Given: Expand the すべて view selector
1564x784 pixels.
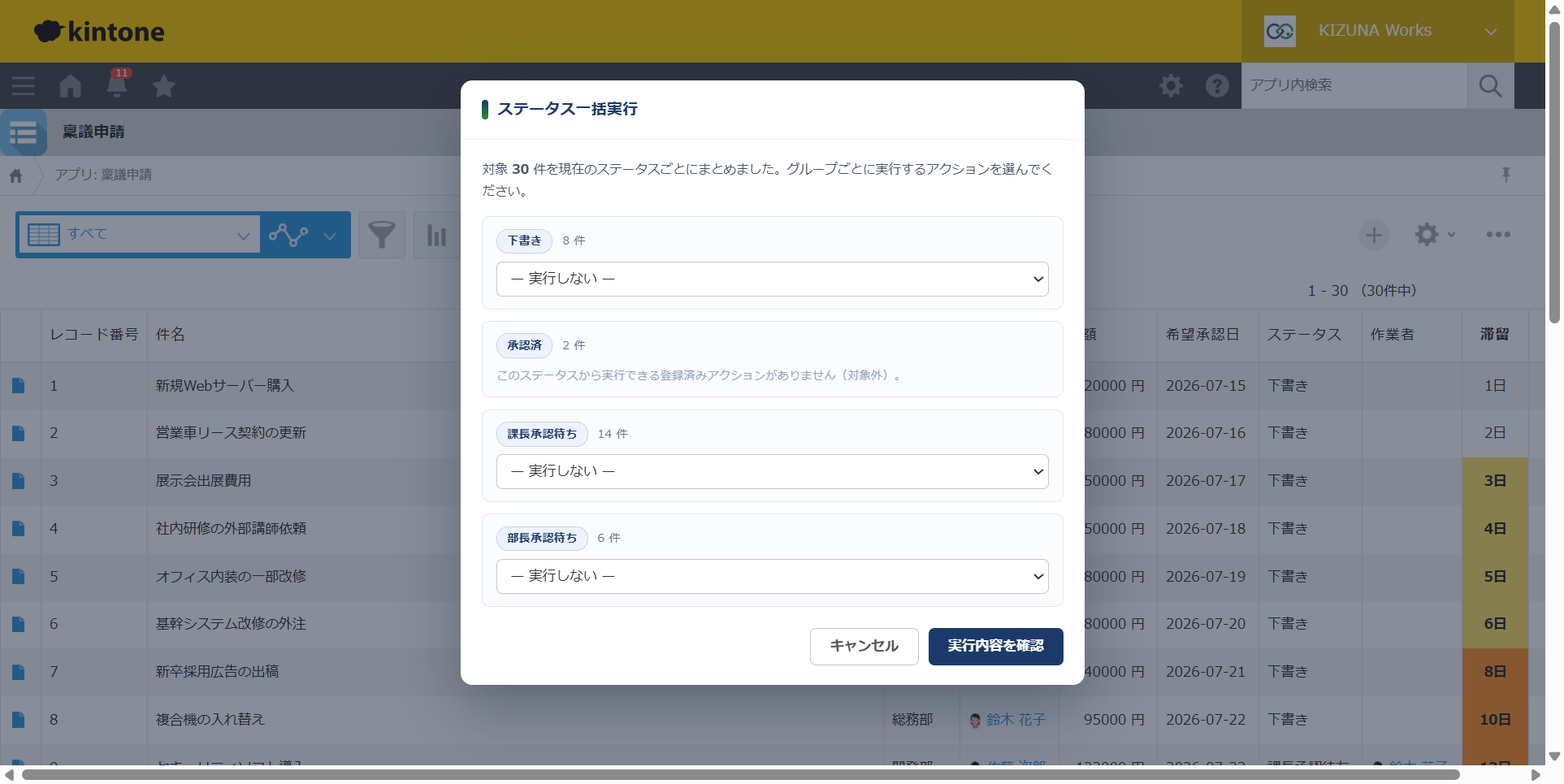Looking at the screenshot, I should coord(139,235).
